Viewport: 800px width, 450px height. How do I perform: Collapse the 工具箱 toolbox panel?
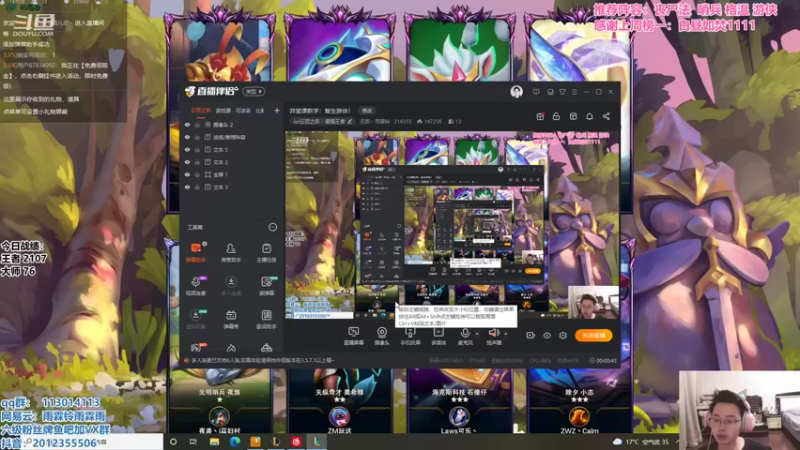pos(273,227)
